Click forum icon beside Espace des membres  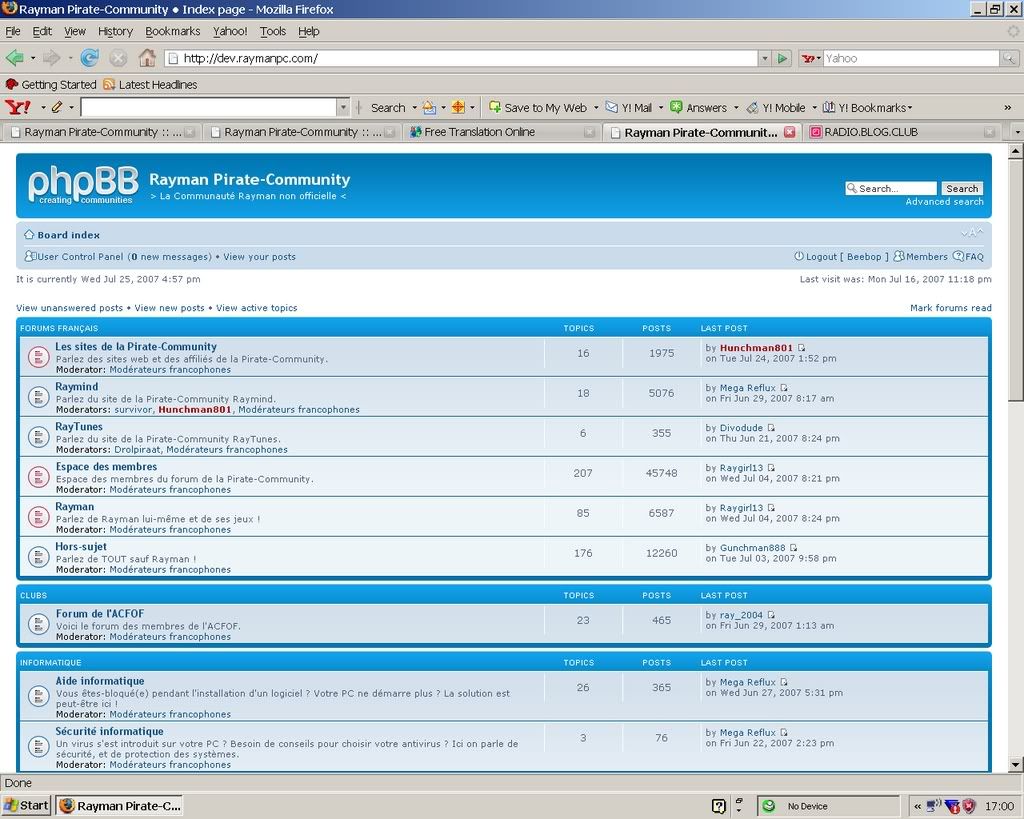(39, 477)
